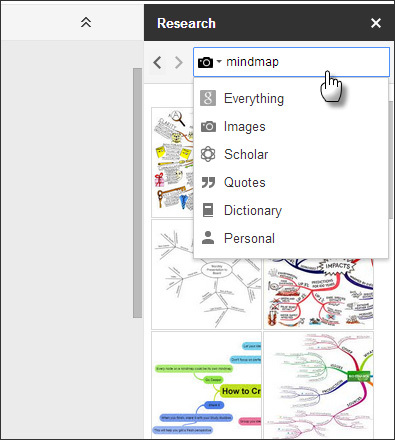Click the document vertical scrollbar
395x440 pixels.
coord(137,193)
